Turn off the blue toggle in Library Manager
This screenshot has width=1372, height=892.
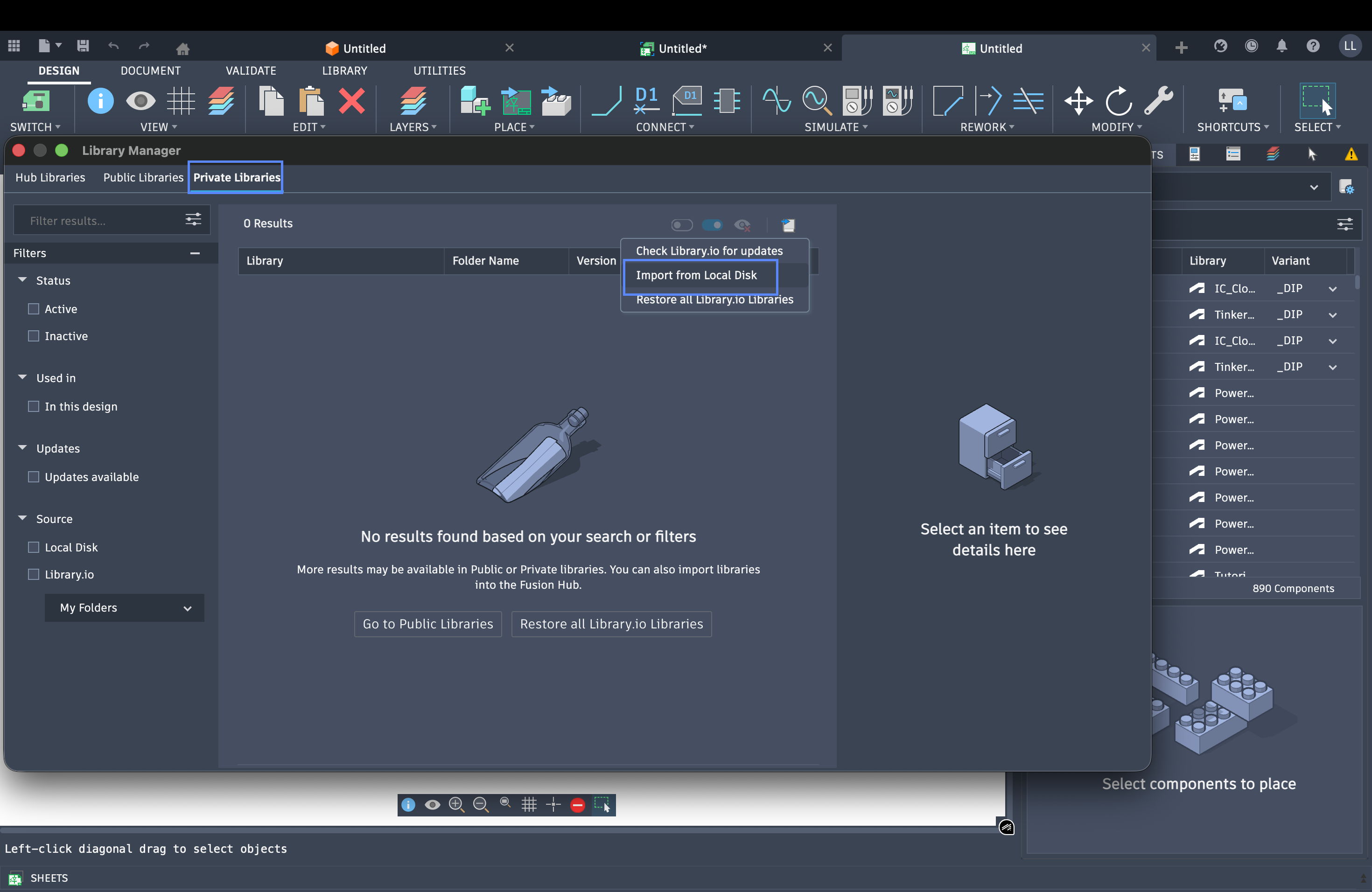(713, 225)
